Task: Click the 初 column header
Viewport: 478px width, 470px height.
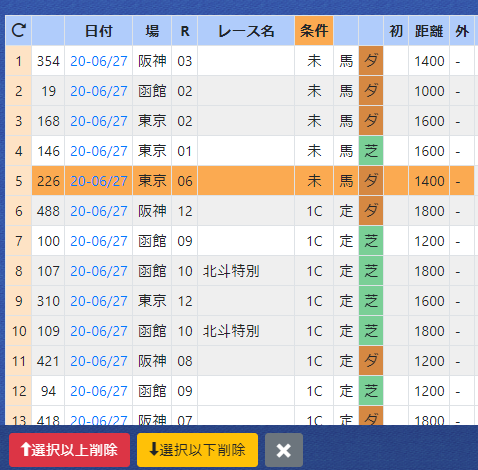Action: (396, 30)
